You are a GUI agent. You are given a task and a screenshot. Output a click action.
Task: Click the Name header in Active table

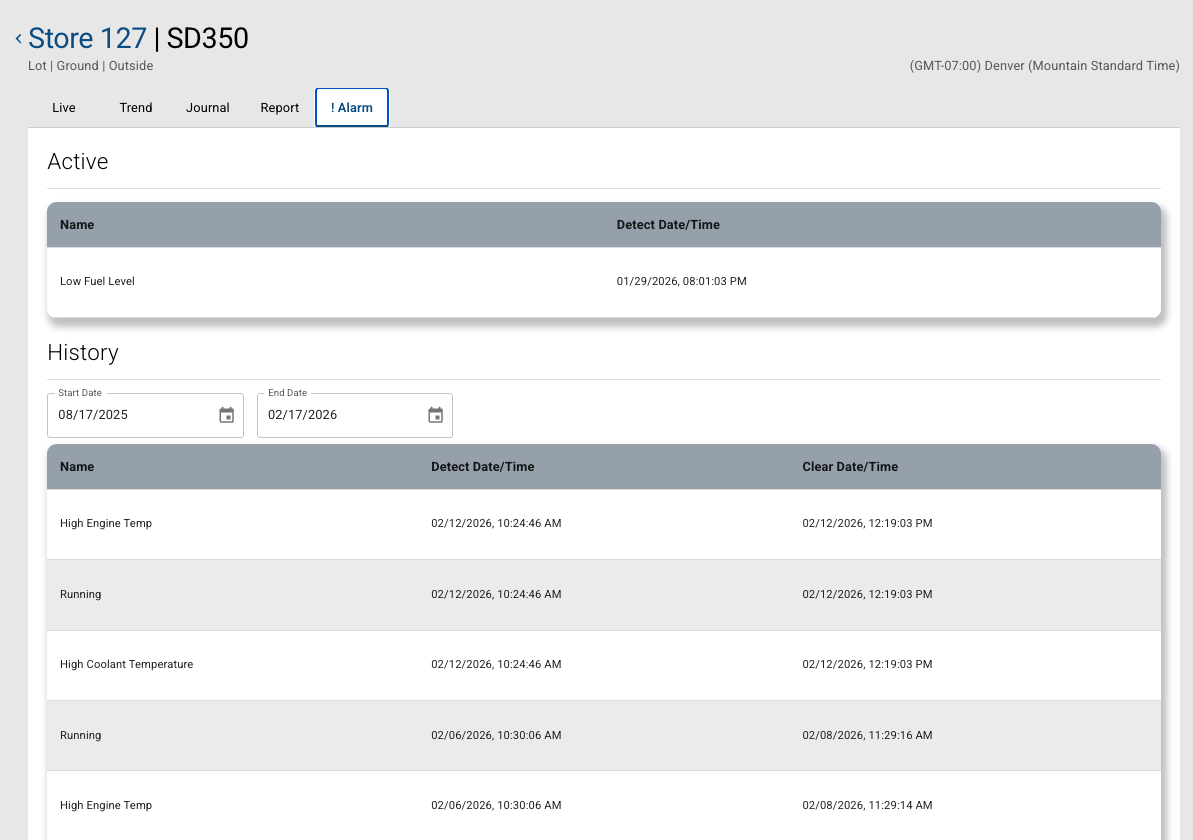click(77, 225)
